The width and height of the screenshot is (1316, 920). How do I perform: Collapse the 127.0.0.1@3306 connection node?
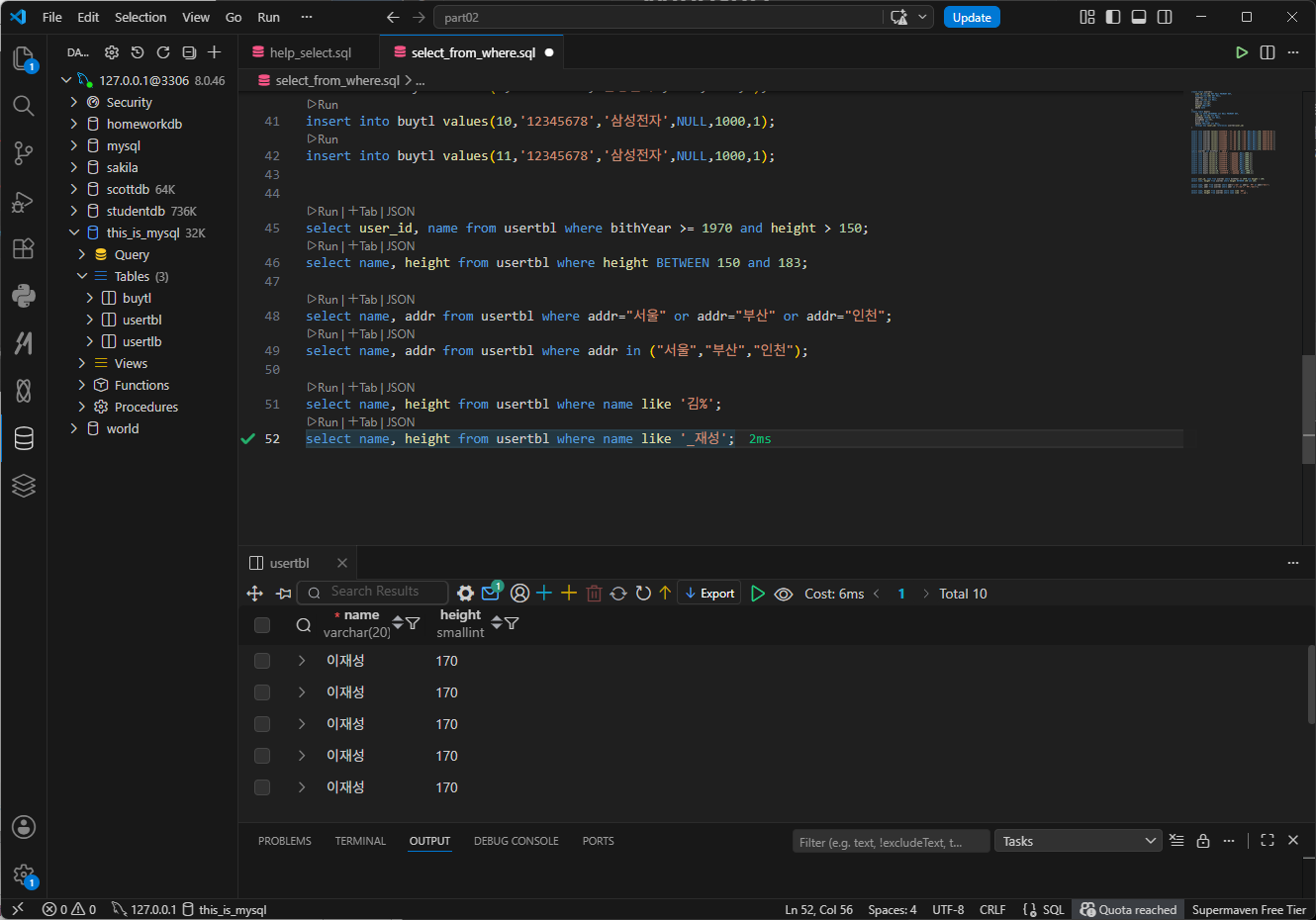(x=66, y=80)
